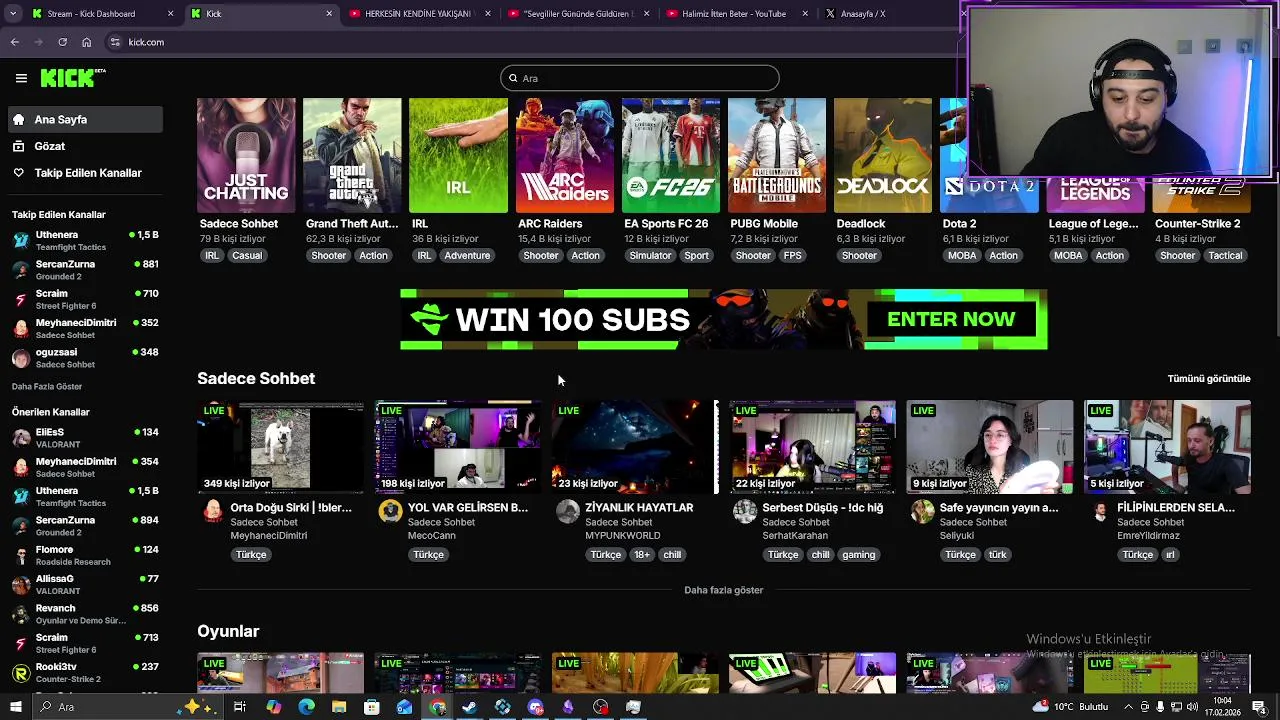The height and width of the screenshot is (720, 1280).
Task: Click the irl tag on FİLİPİNLERDEN SELA
Action: point(1170,555)
